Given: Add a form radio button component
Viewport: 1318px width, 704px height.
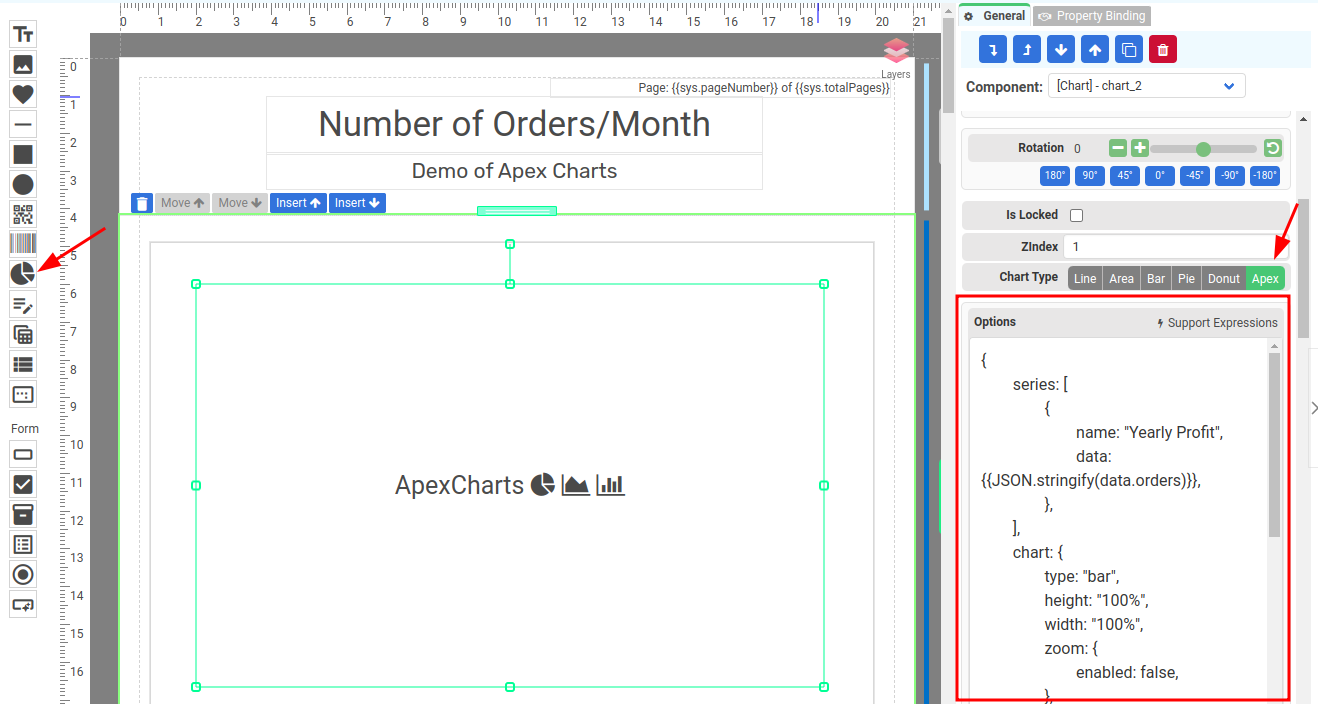Looking at the screenshot, I should [x=23, y=574].
